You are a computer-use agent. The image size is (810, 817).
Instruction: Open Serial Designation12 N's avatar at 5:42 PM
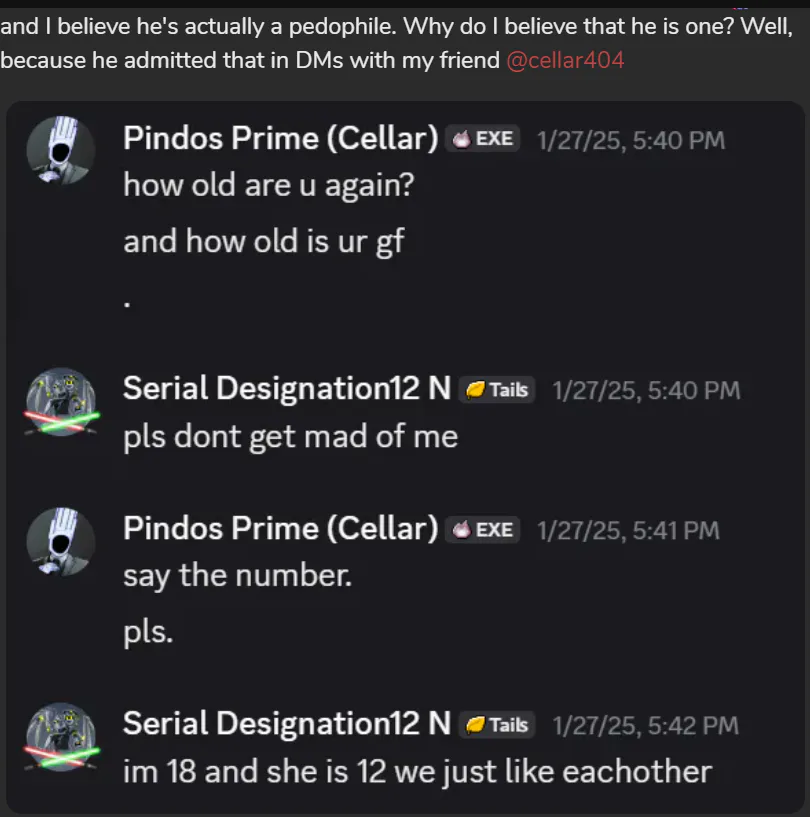pyautogui.click(x=60, y=736)
